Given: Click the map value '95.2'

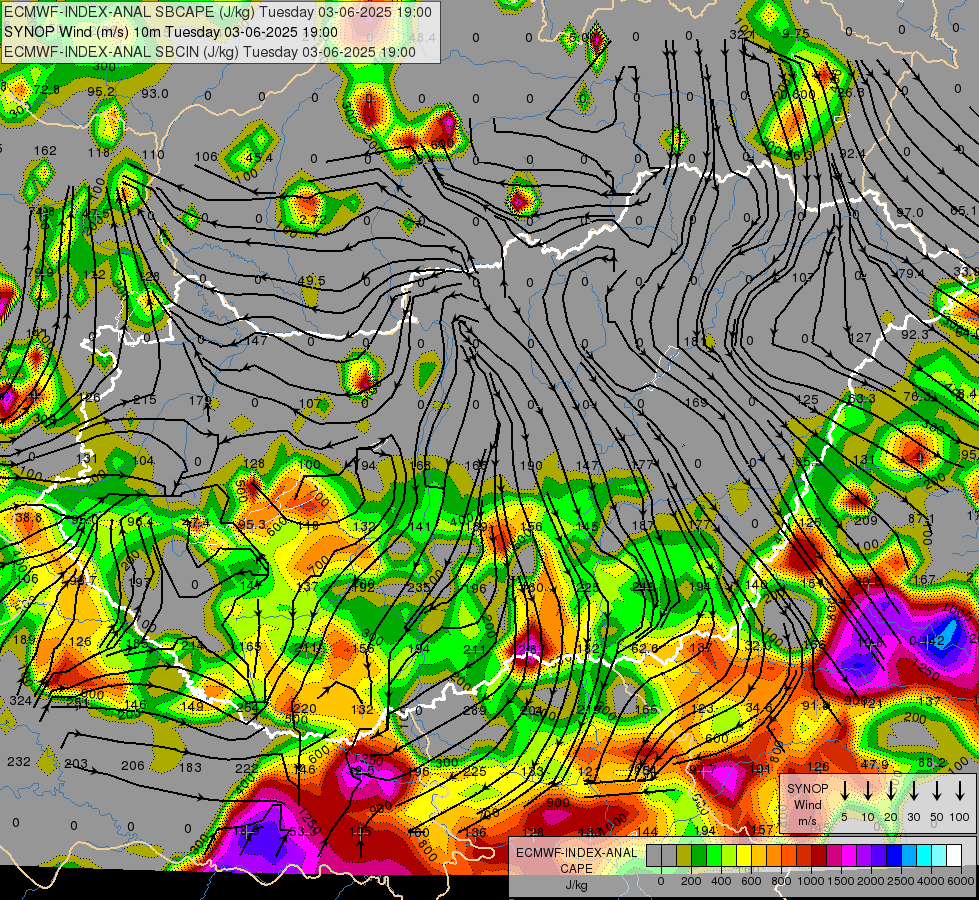Looking at the screenshot, I should (101, 91).
